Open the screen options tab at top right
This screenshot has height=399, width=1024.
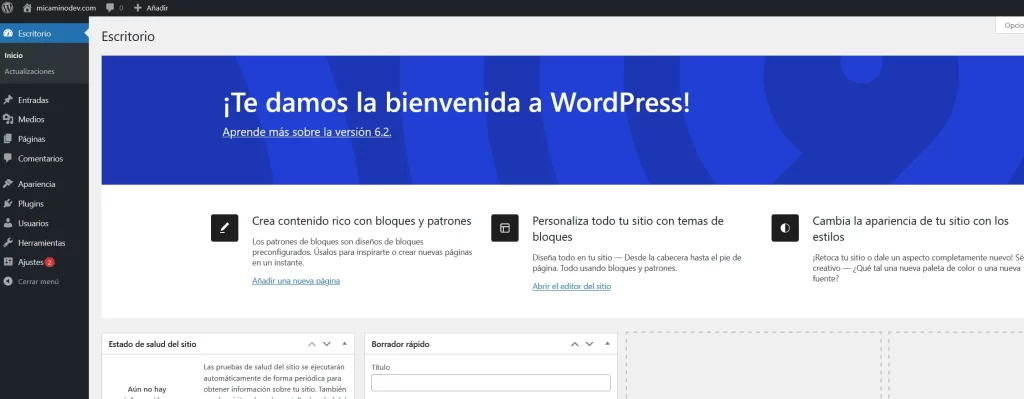click(1010, 25)
